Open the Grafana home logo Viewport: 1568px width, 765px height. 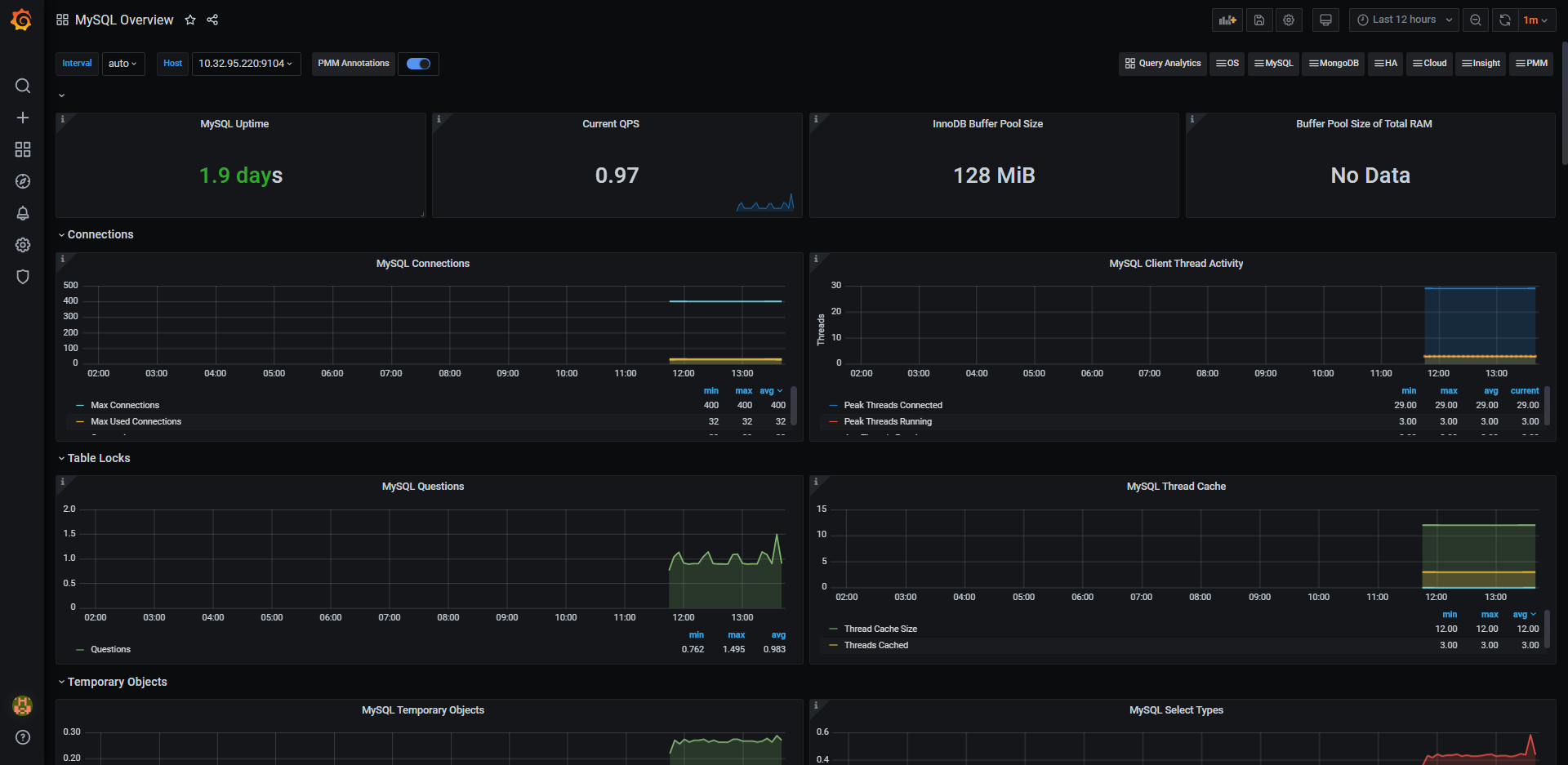click(22, 20)
